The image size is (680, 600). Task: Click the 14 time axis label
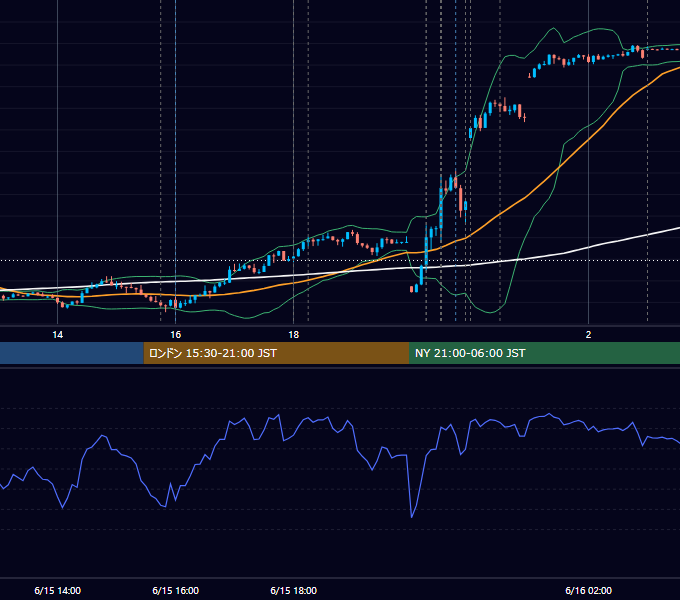pyautogui.click(x=58, y=335)
